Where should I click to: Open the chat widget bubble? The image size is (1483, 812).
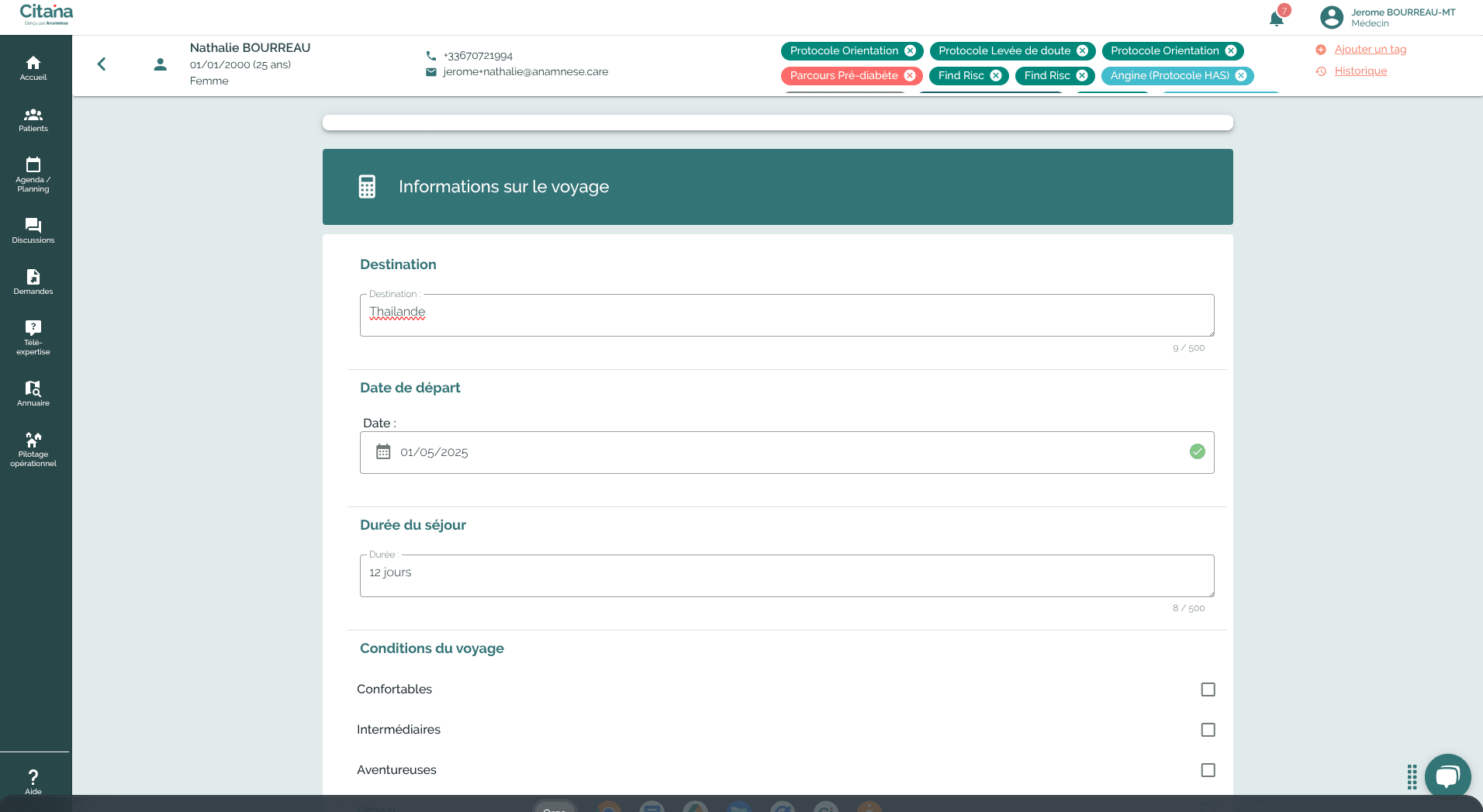click(x=1447, y=776)
